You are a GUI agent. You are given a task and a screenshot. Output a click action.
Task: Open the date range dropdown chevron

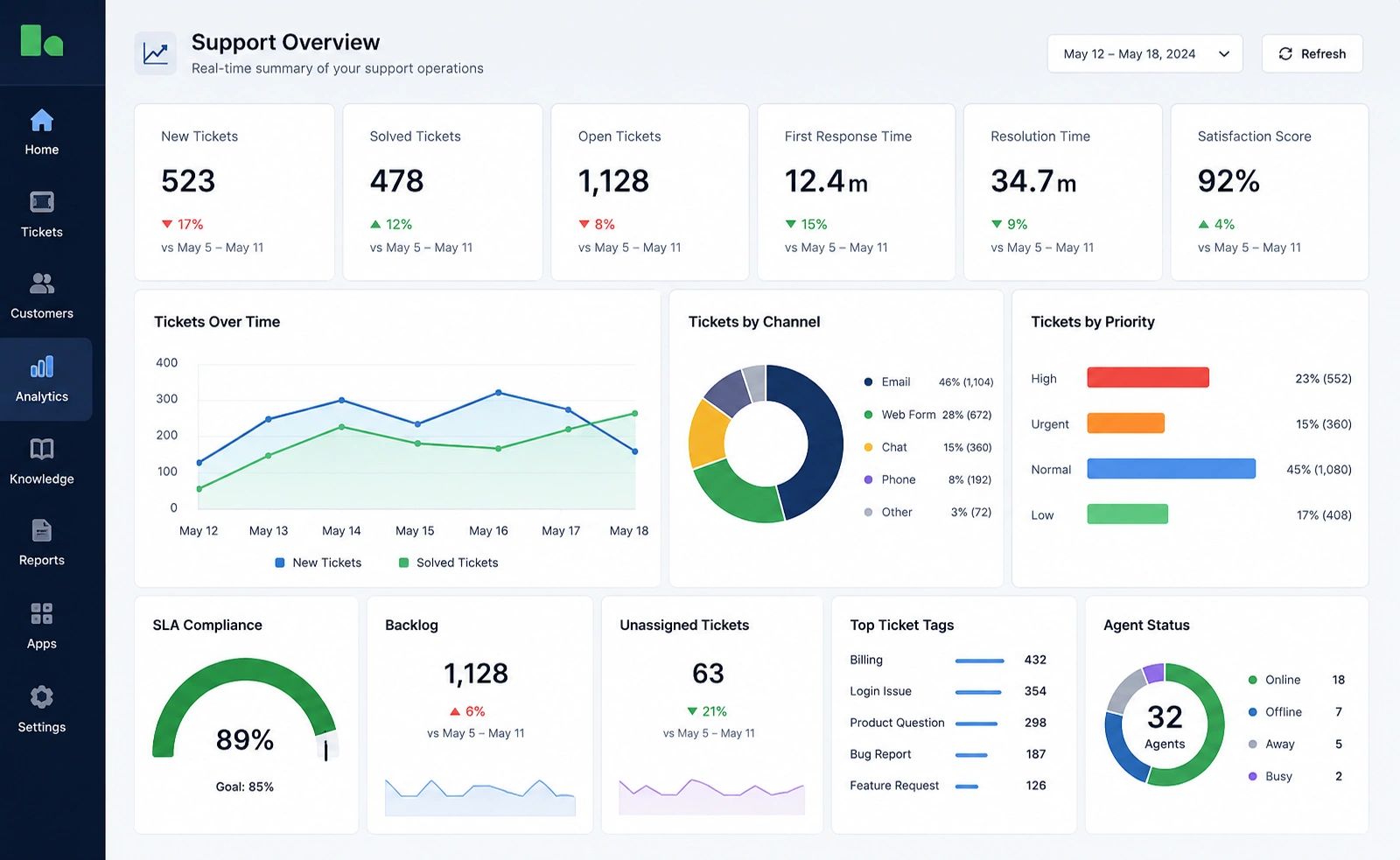point(1224,54)
